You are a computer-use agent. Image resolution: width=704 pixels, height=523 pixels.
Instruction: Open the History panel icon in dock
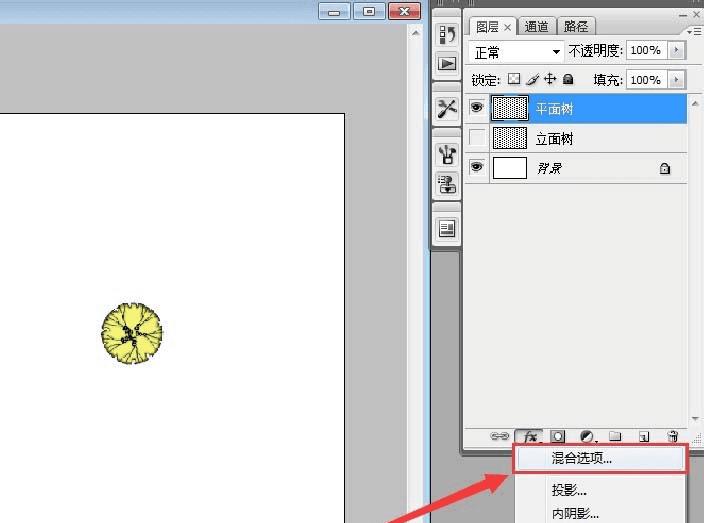[x=447, y=34]
